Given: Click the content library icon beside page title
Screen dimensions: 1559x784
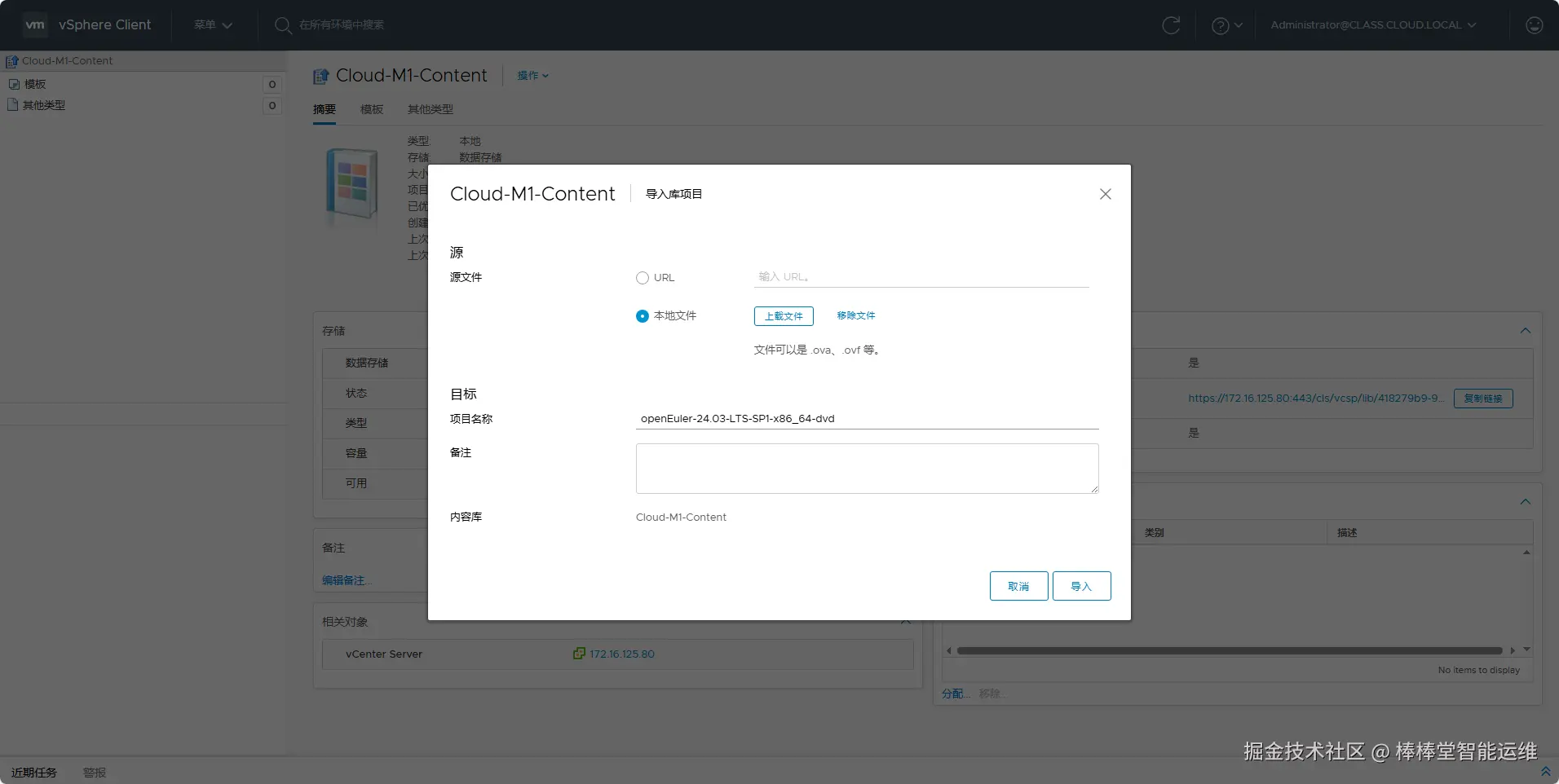Looking at the screenshot, I should 321,76.
